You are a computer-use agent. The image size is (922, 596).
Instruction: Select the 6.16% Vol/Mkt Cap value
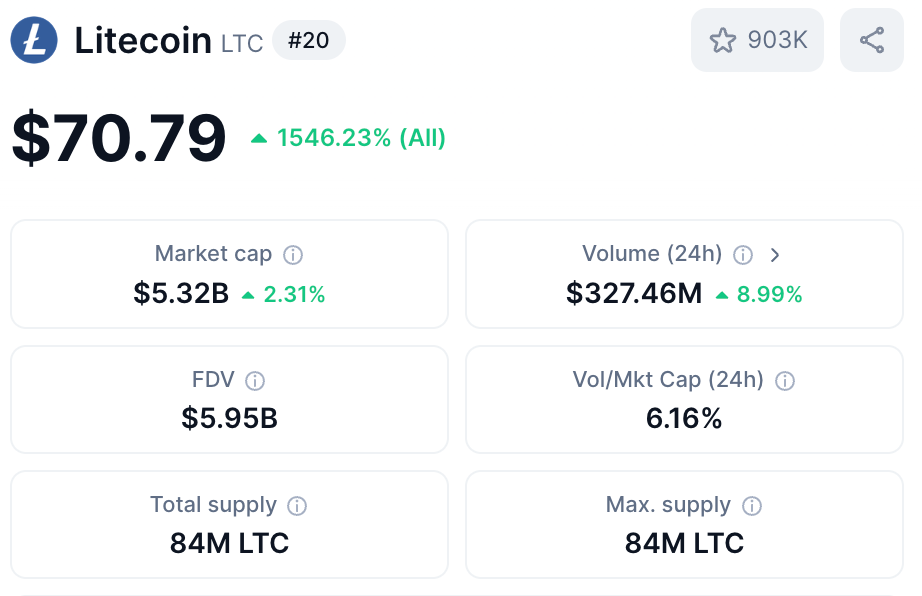[684, 418]
